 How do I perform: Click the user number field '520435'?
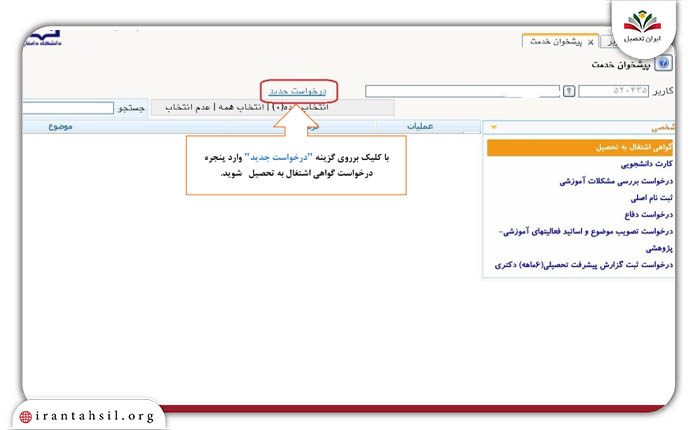(x=614, y=91)
